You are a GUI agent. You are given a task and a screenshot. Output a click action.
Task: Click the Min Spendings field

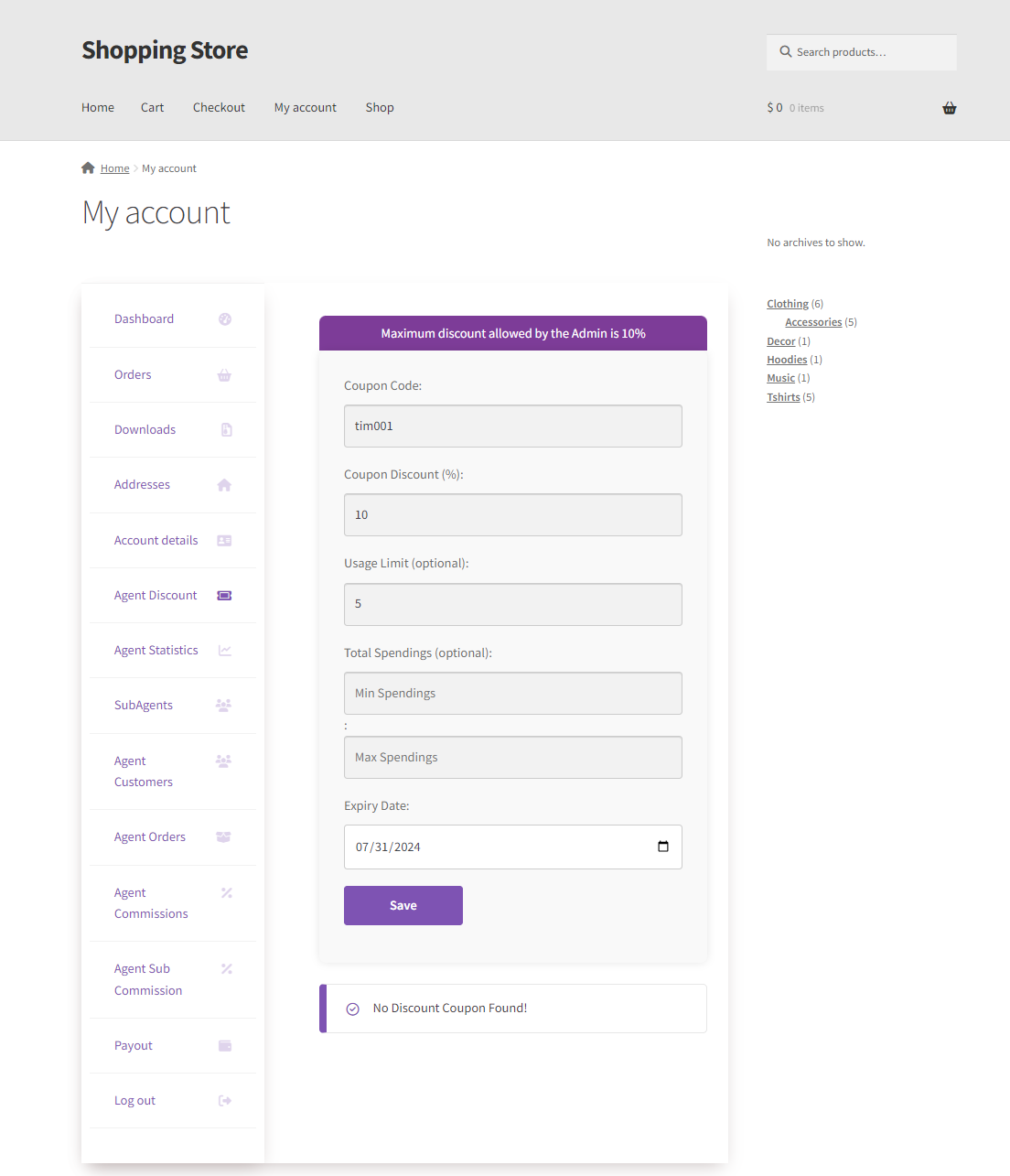tap(513, 694)
